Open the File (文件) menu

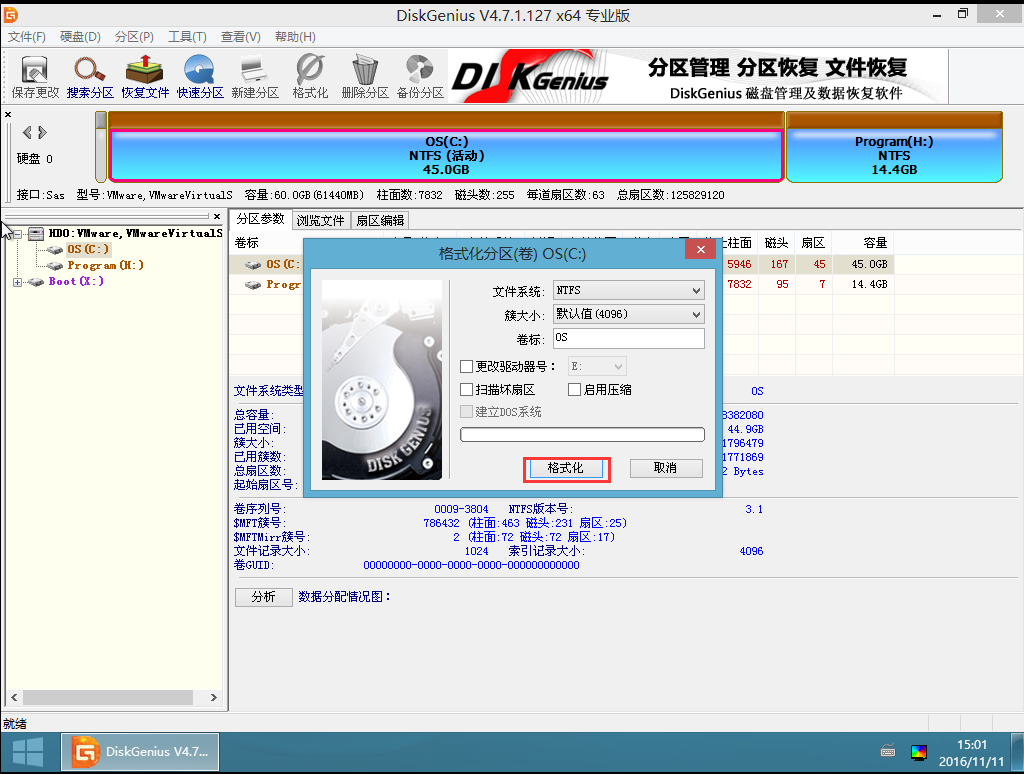point(27,37)
